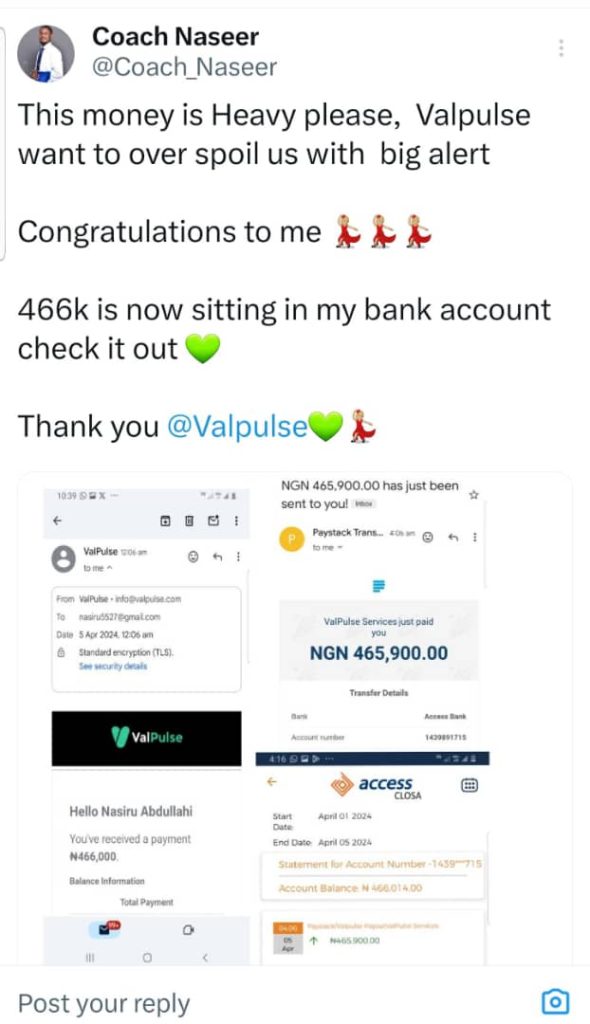Image resolution: width=590 pixels, height=1024 pixels.
Task: Tap the calendar icon in Access app
Action: click(x=469, y=786)
